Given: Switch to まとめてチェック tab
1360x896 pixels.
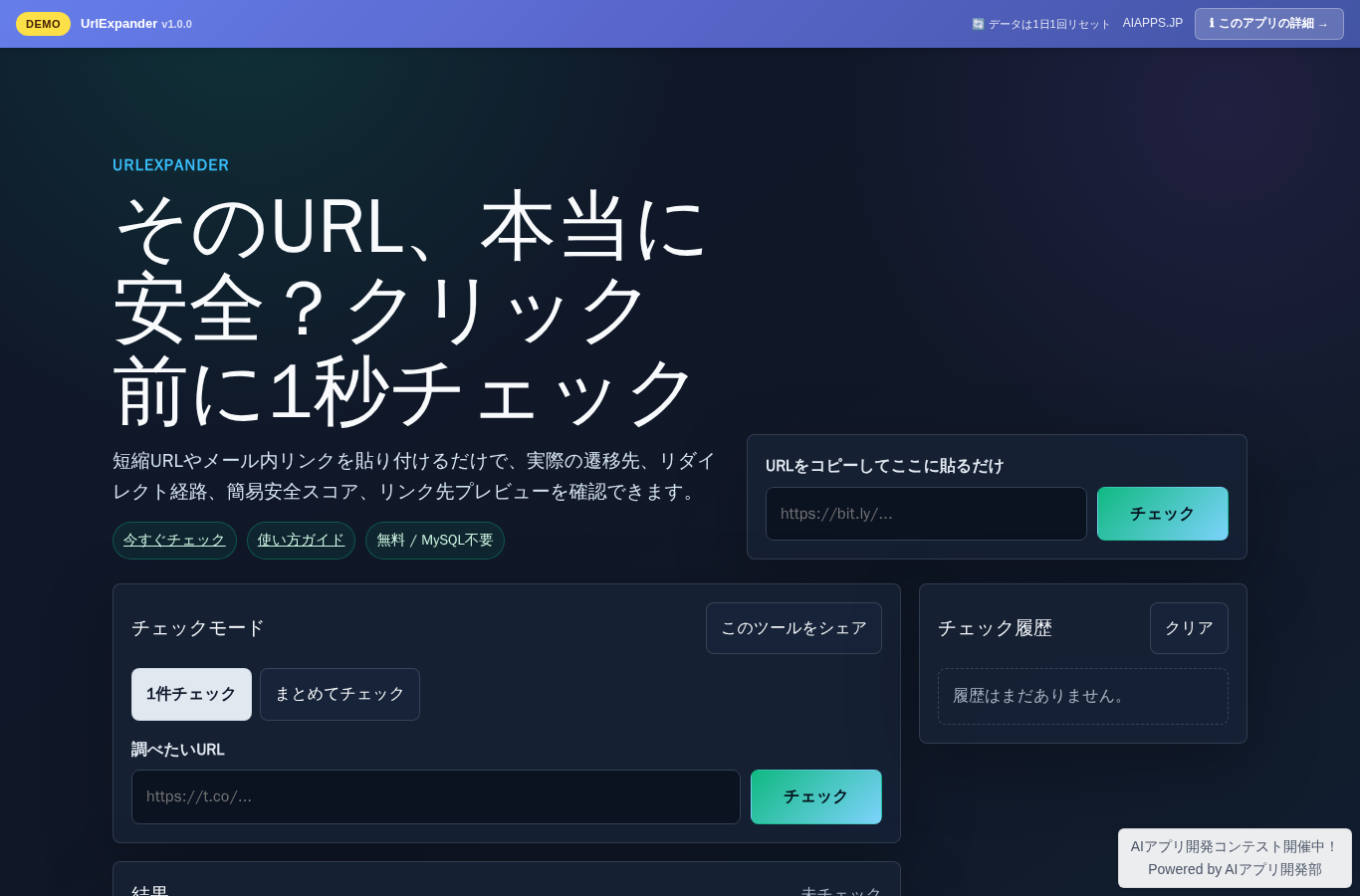Looking at the screenshot, I should [340, 694].
